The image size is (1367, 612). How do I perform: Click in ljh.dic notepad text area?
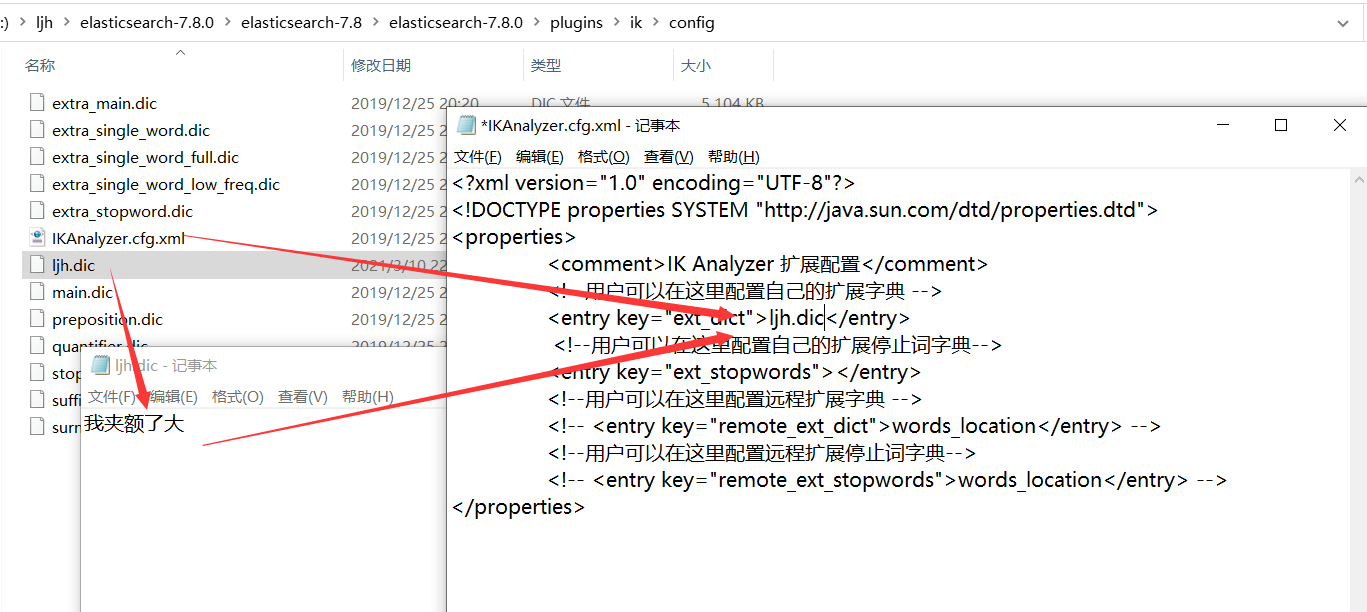tap(260, 520)
